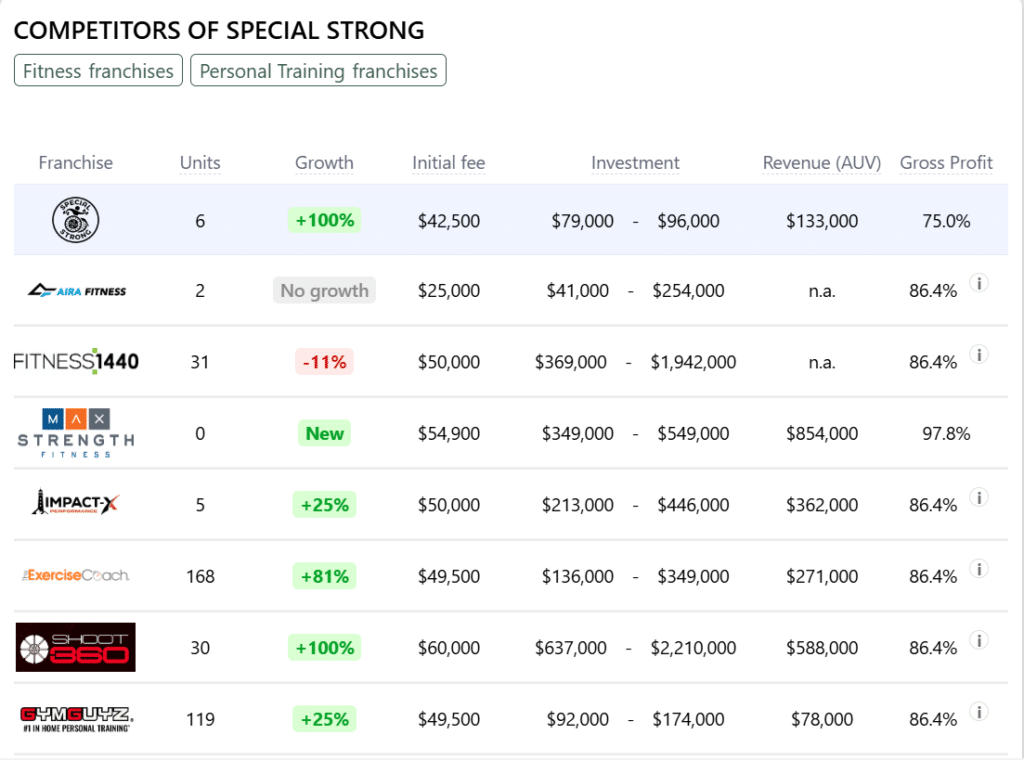Open the Fitness franchises tag

coord(98,71)
